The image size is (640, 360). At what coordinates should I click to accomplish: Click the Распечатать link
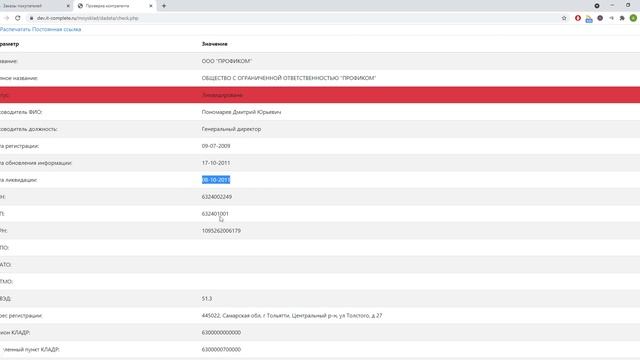(15, 29)
